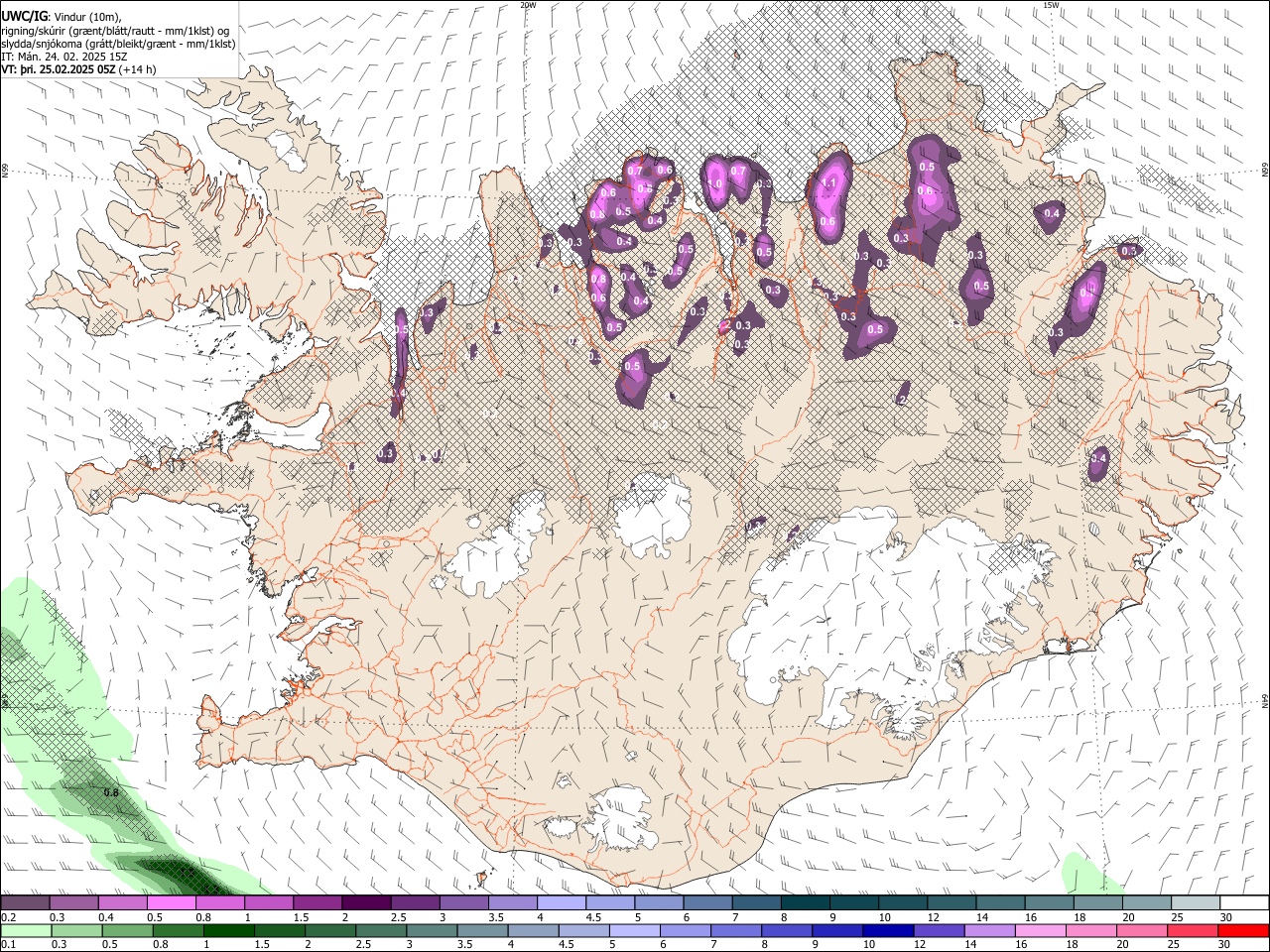This screenshot has width=1270, height=952.
Task: Click the white swatch above 30 in upper legend
Action: pyautogui.click(x=1245, y=902)
